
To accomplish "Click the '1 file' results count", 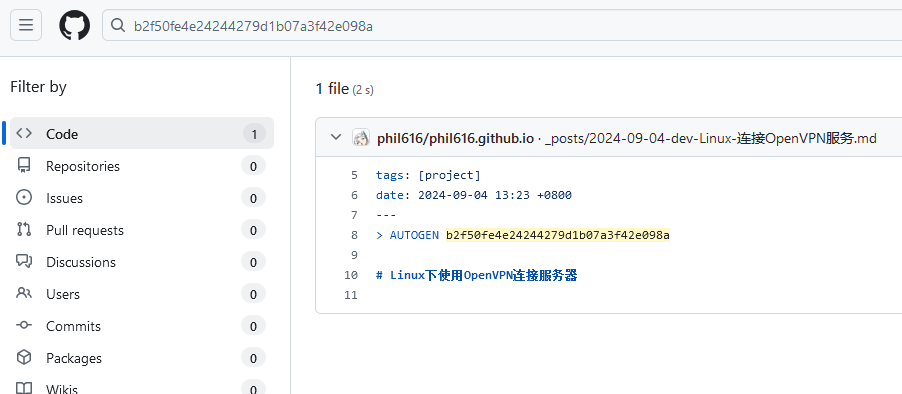I will click(332, 89).
